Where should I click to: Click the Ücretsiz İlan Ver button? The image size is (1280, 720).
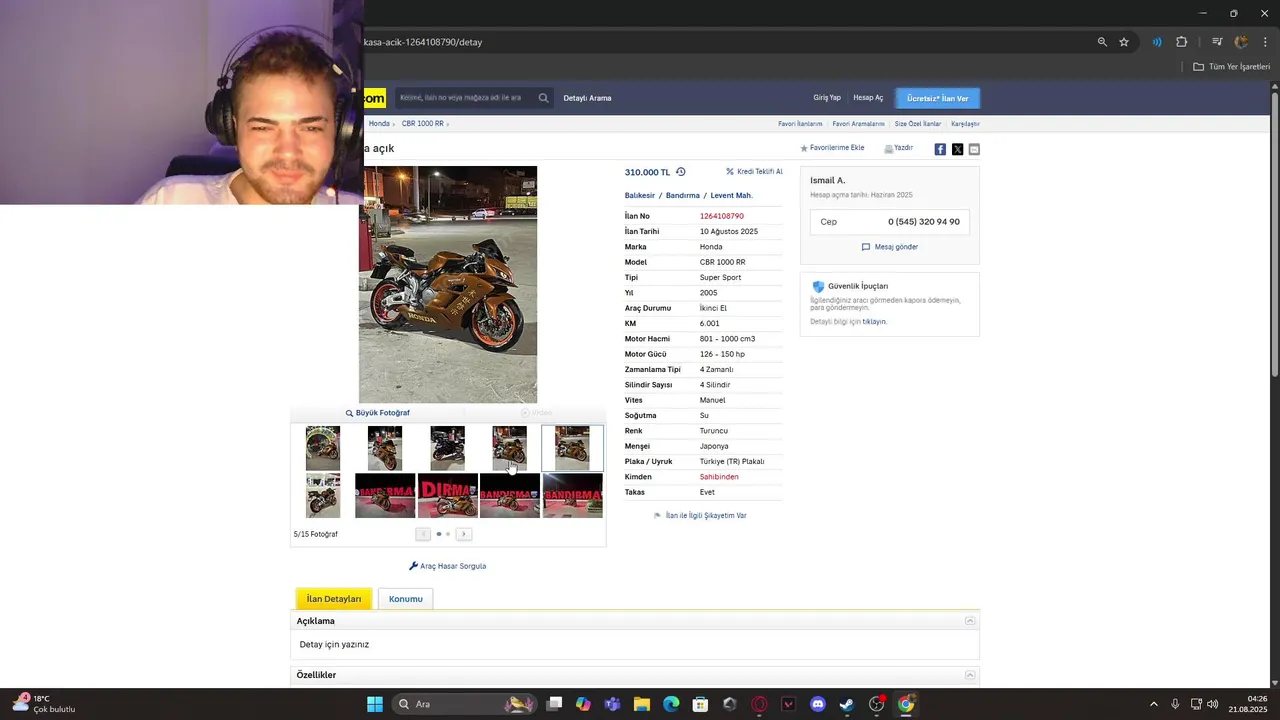(x=937, y=98)
